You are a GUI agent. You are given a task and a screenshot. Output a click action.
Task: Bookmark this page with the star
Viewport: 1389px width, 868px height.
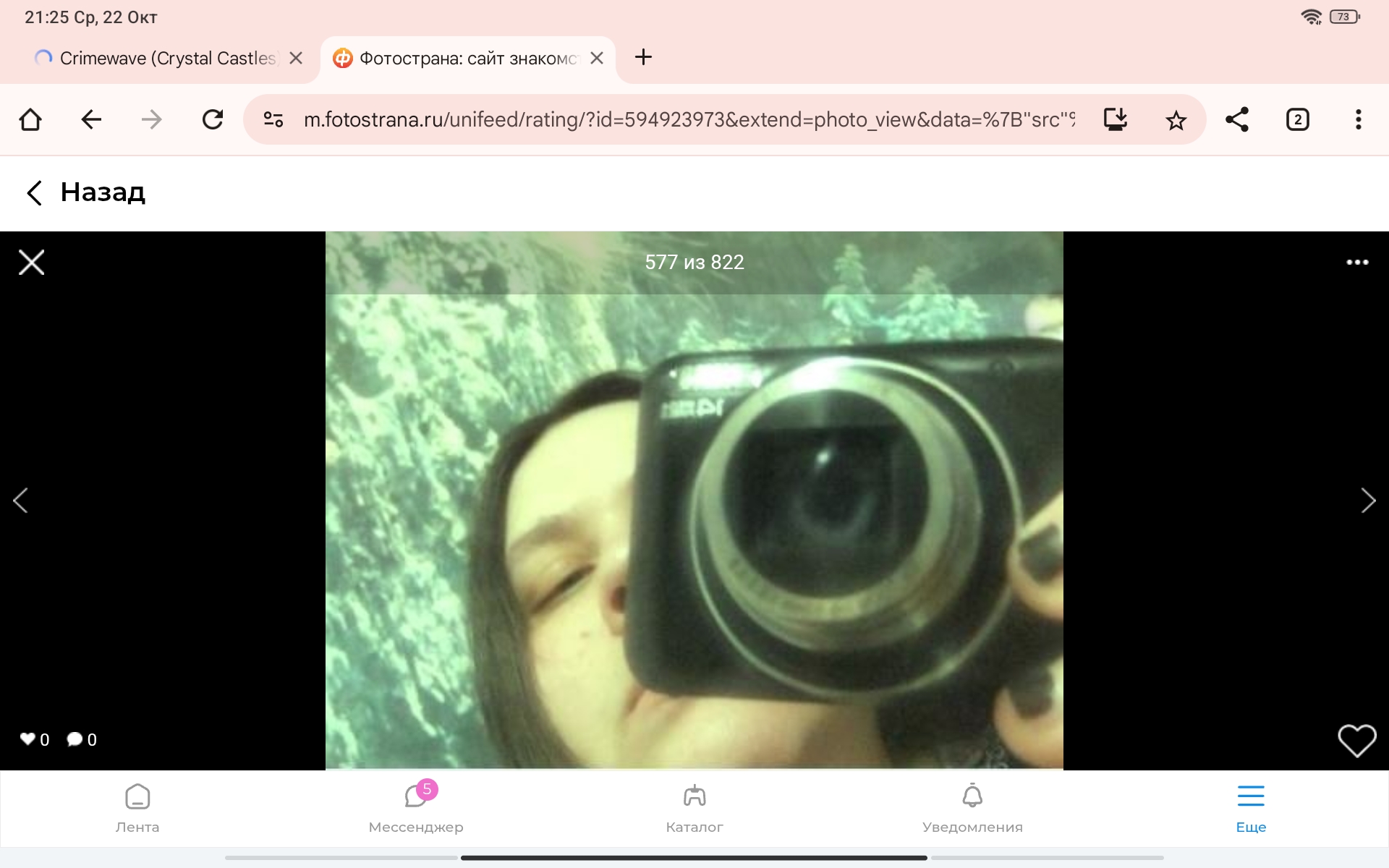click(1176, 119)
